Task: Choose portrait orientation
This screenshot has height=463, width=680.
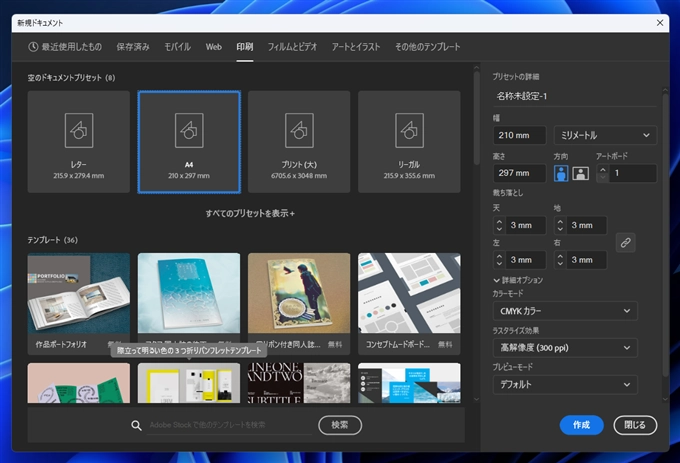Action: click(x=561, y=173)
